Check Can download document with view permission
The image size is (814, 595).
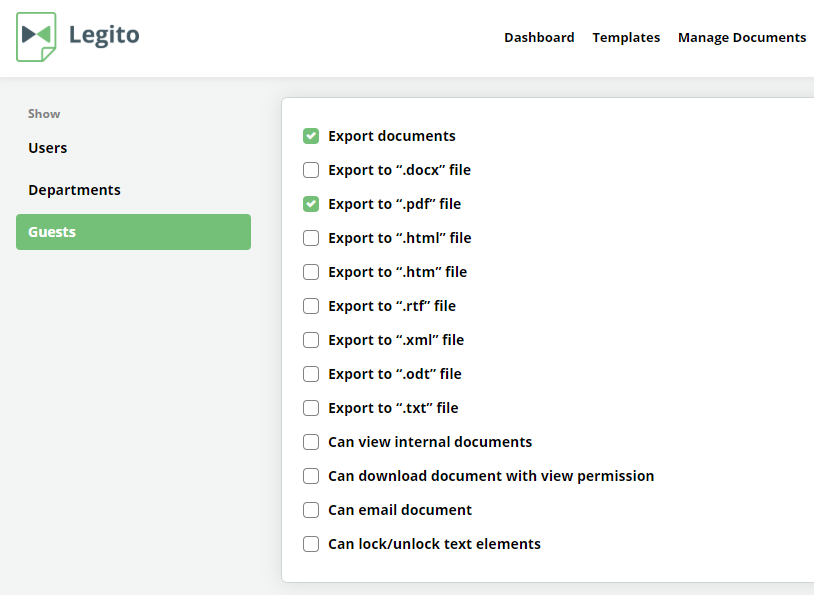point(311,476)
